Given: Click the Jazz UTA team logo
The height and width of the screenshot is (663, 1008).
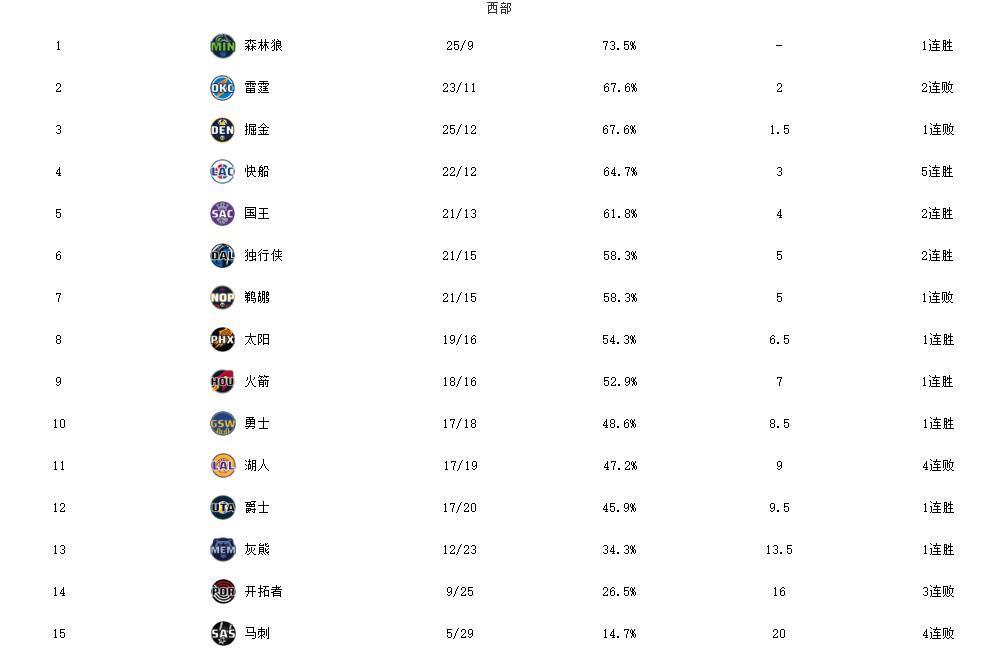Looking at the screenshot, I should [x=222, y=508].
